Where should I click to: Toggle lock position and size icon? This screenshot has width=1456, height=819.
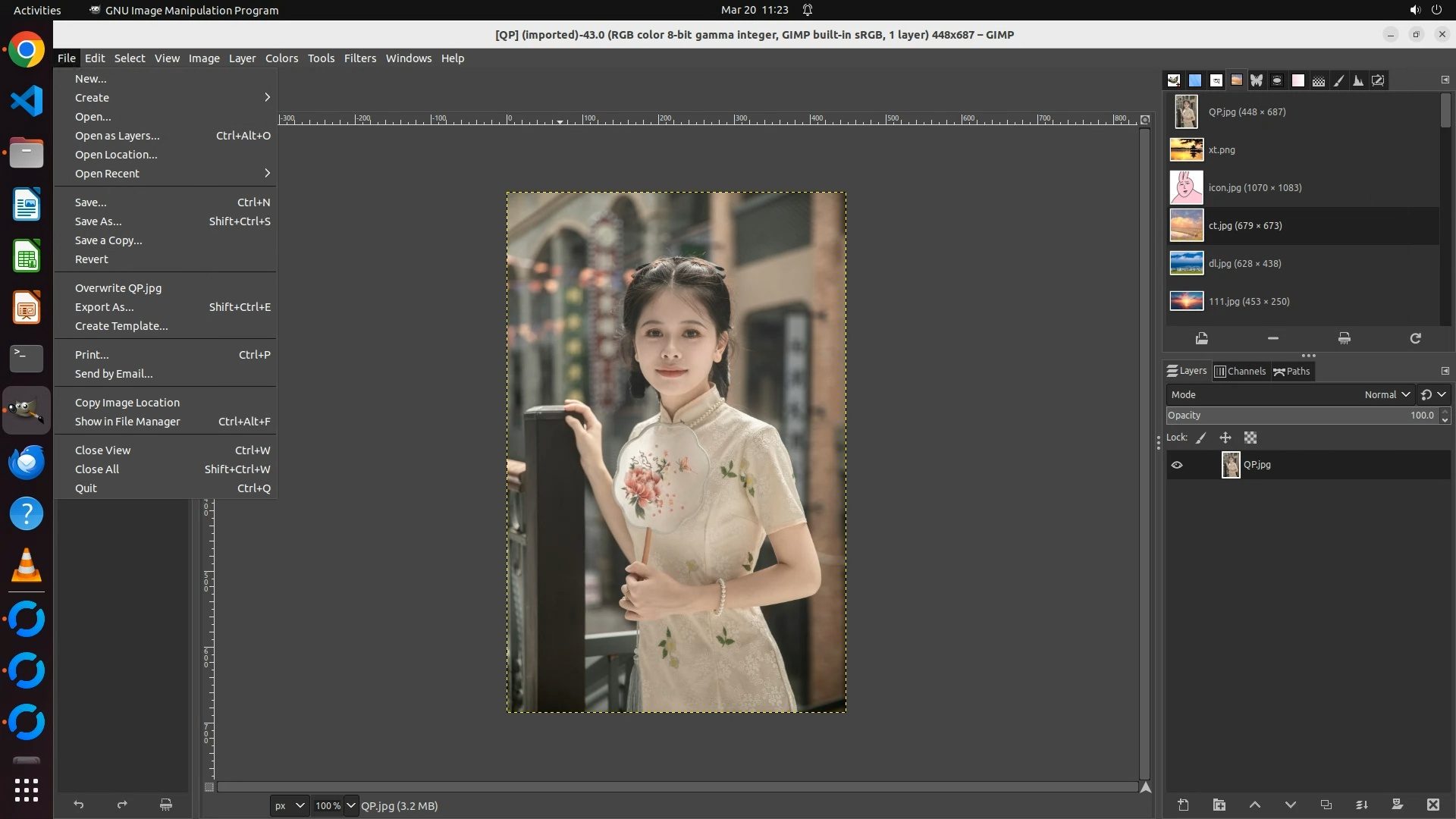click(x=1225, y=438)
